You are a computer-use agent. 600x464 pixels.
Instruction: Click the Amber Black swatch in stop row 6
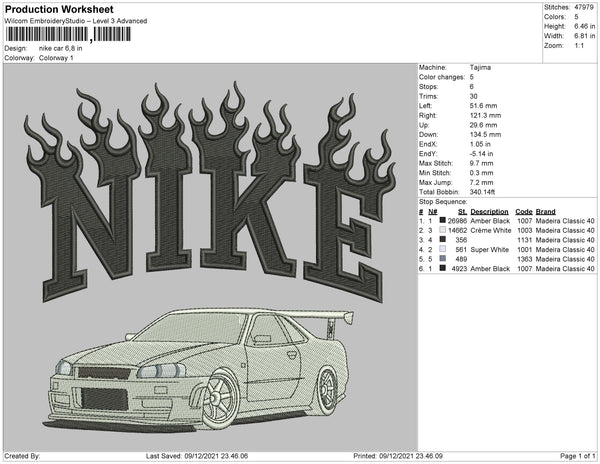[x=443, y=268]
